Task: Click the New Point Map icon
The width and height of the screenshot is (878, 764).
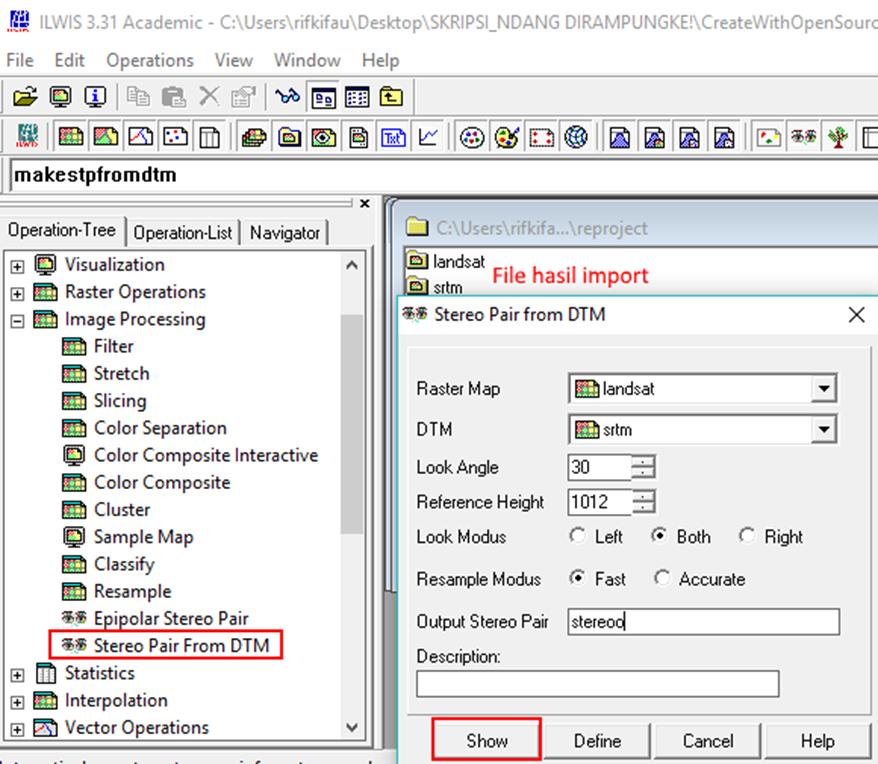Action: [x=175, y=137]
